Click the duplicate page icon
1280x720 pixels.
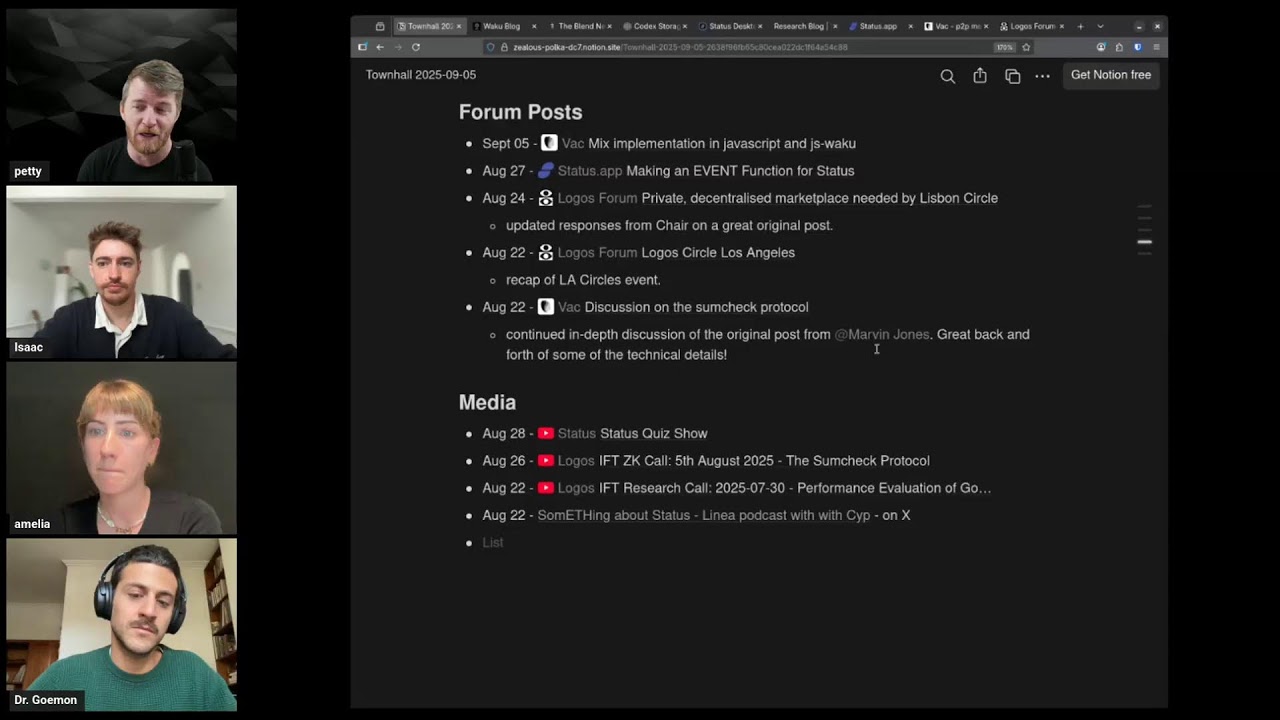tap(1012, 76)
